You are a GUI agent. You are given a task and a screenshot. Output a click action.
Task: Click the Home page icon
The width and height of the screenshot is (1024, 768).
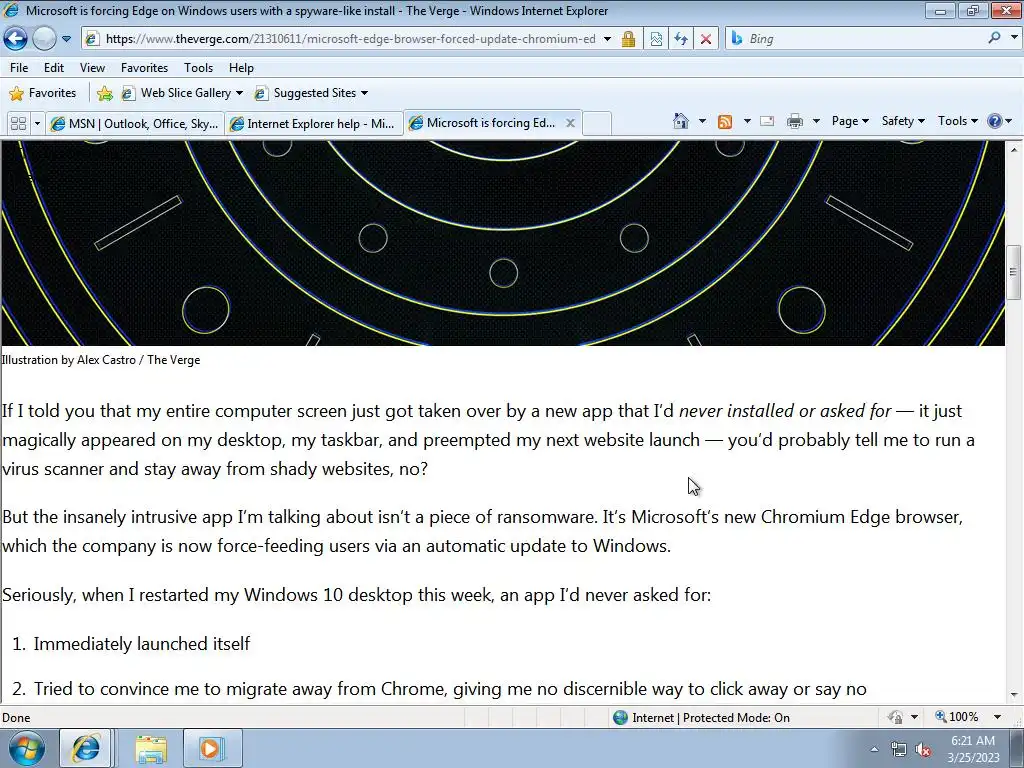(680, 121)
